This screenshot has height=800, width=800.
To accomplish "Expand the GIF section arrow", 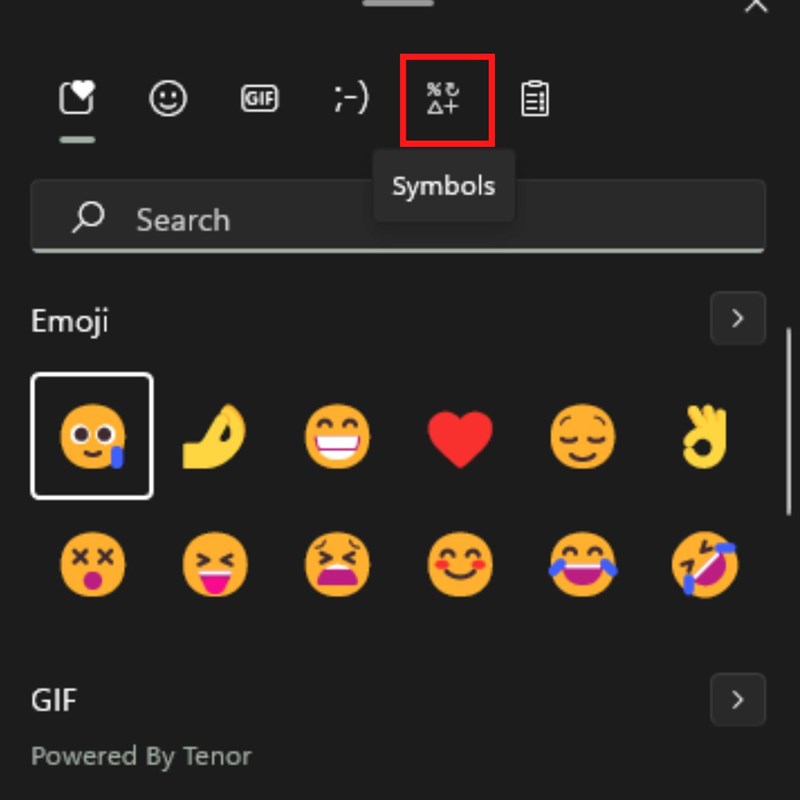I will point(738,699).
